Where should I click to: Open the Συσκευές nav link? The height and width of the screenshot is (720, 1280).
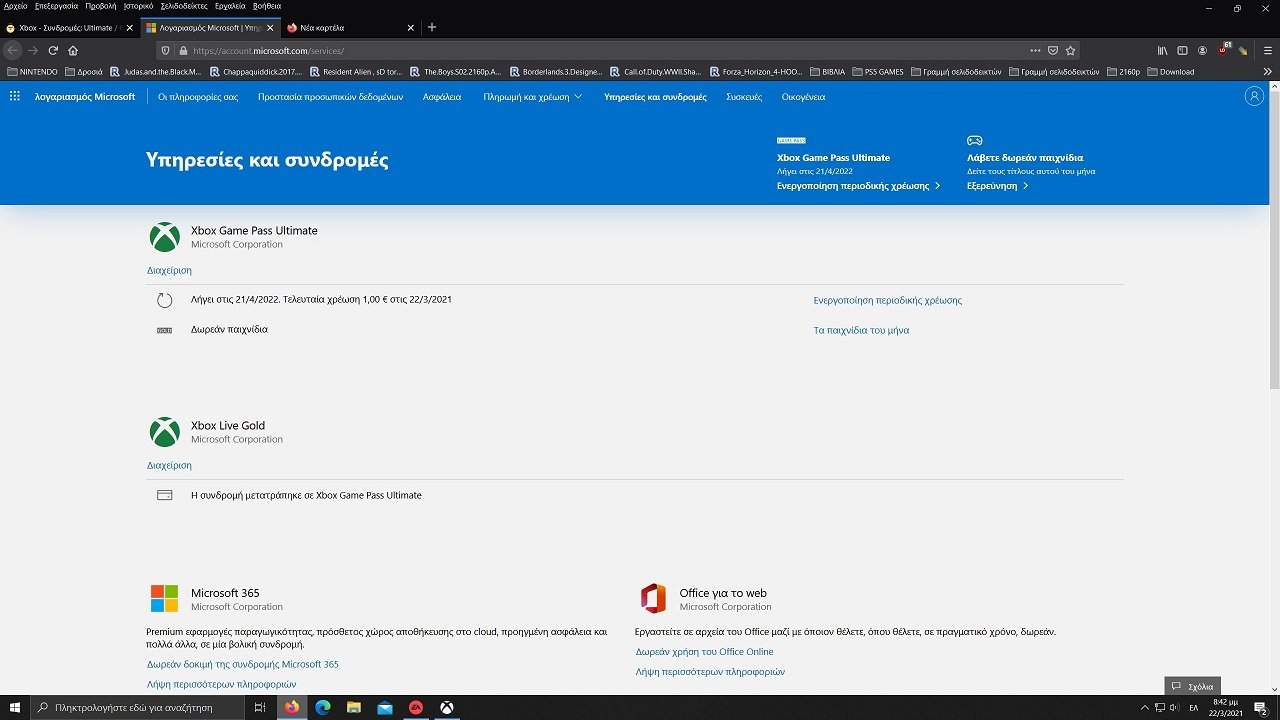coord(744,97)
